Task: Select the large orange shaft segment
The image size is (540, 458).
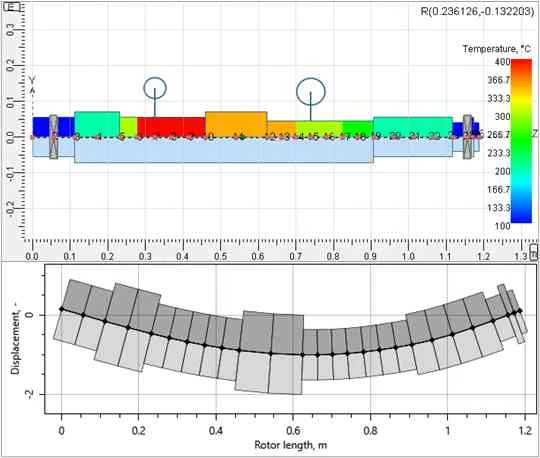Action: tap(236, 124)
